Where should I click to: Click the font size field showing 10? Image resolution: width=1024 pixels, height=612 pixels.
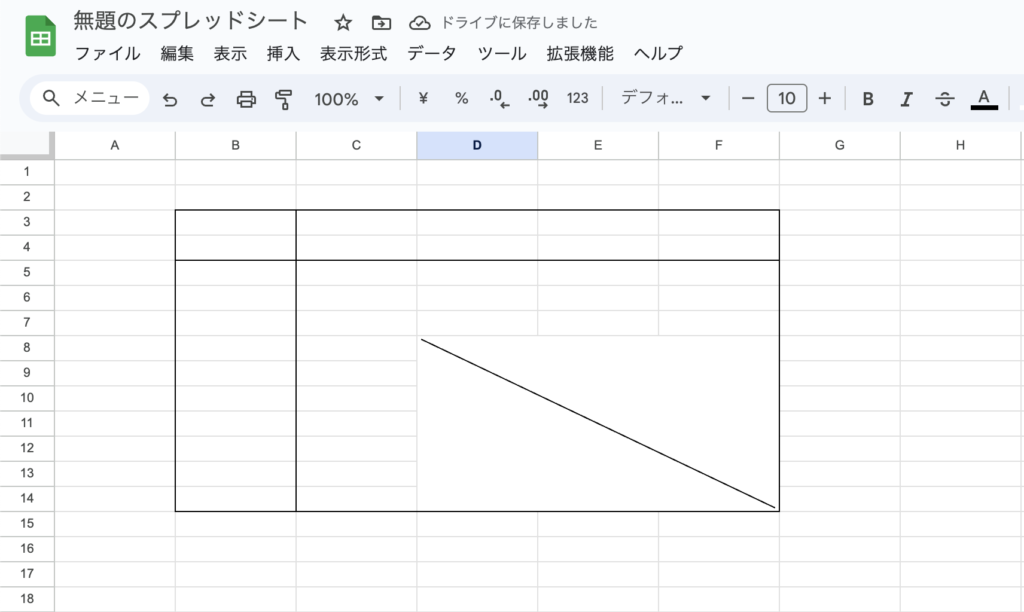tap(787, 99)
